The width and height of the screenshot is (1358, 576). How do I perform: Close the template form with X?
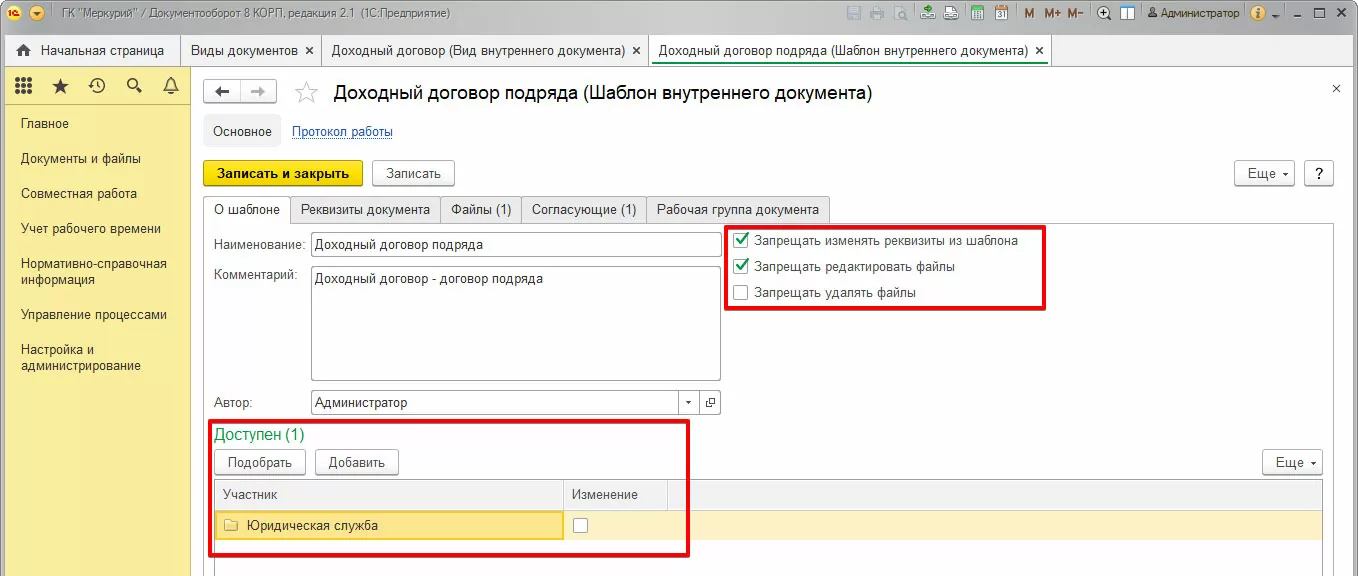(1336, 89)
